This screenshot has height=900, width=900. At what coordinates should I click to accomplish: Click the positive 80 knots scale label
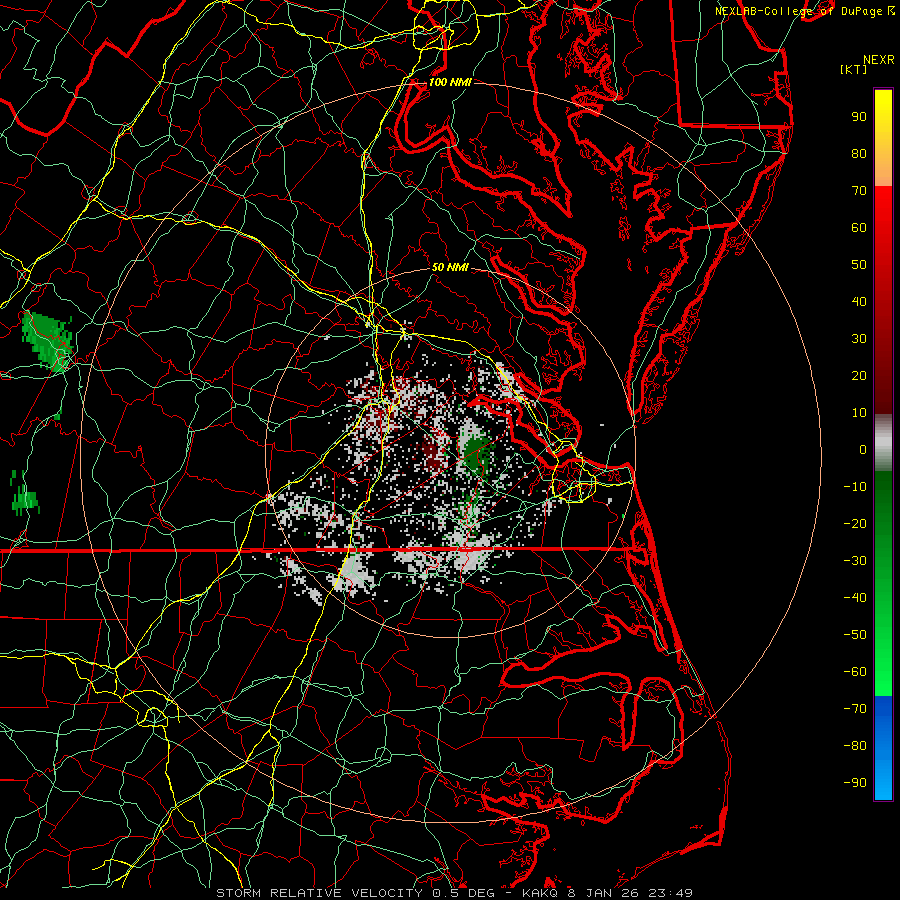click(859, 154)
